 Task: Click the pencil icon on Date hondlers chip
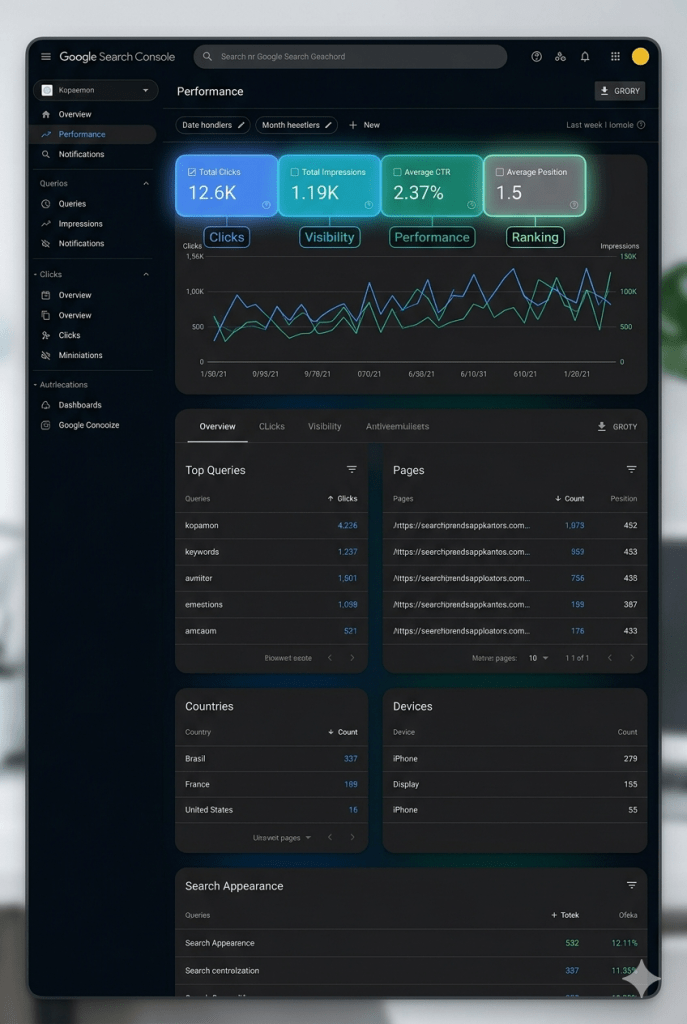pos(241,125)
